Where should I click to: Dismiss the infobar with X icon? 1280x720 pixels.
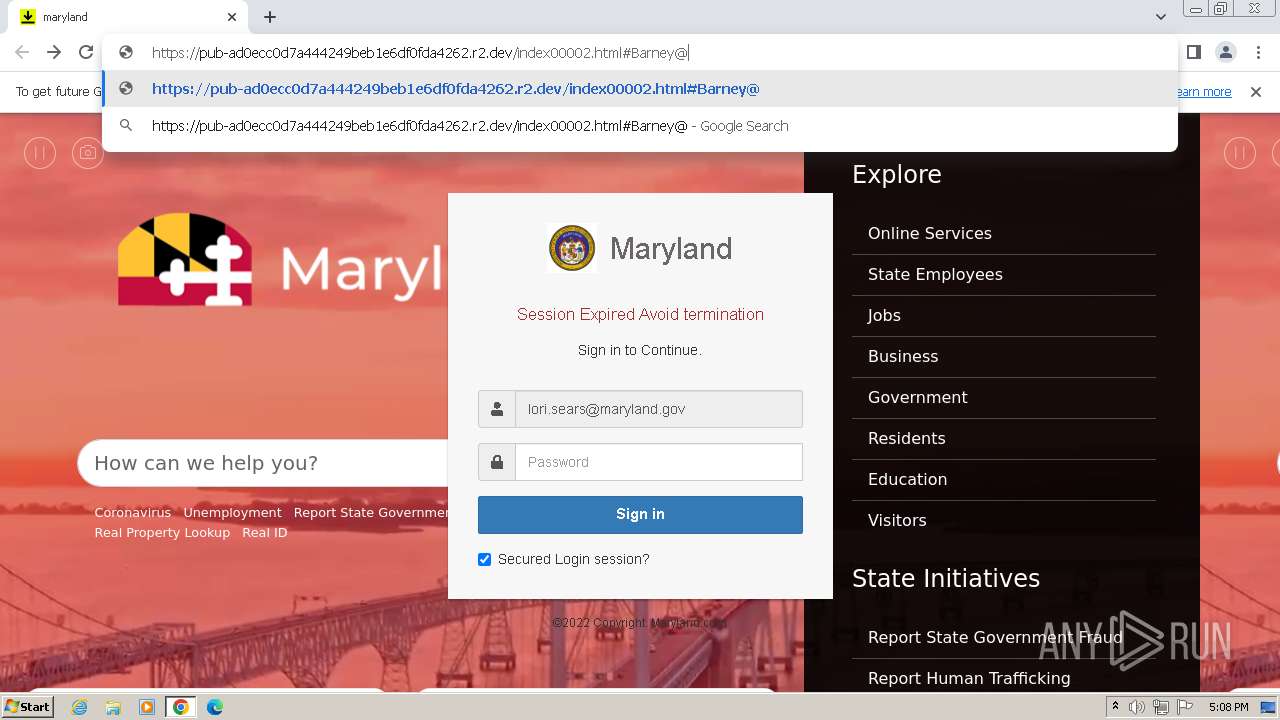1256,92
